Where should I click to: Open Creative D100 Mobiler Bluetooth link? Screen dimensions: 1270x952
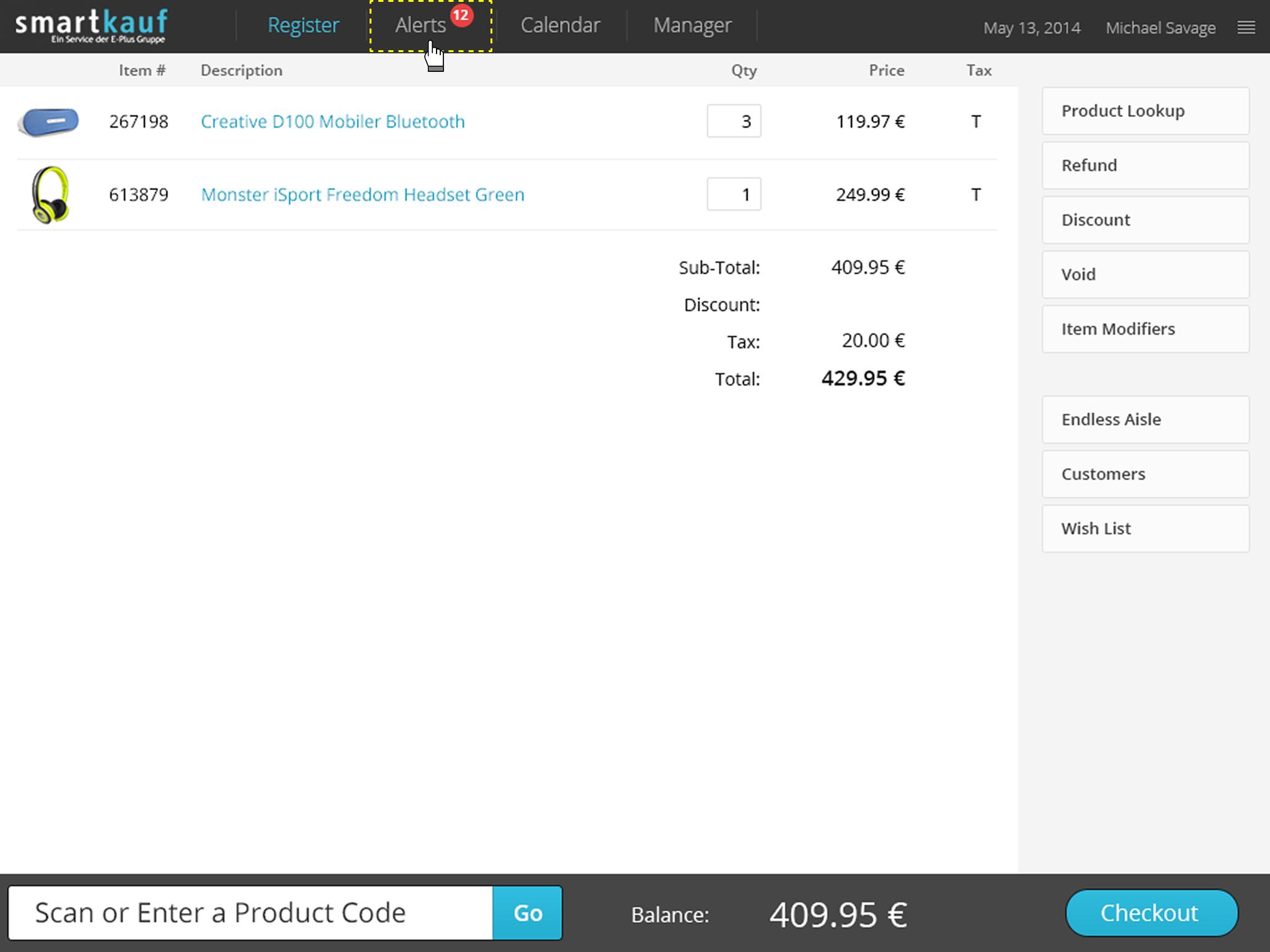(x=332, y=121)
